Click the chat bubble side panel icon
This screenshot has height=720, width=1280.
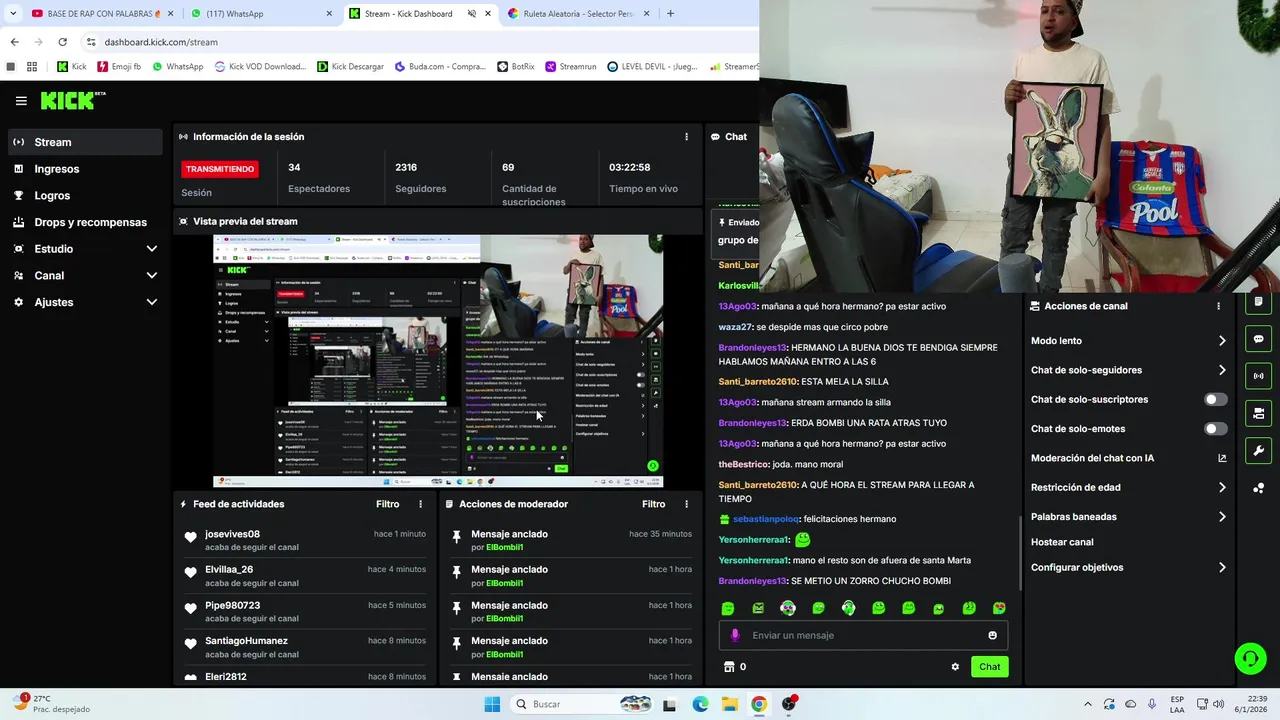click(1258, 339)
